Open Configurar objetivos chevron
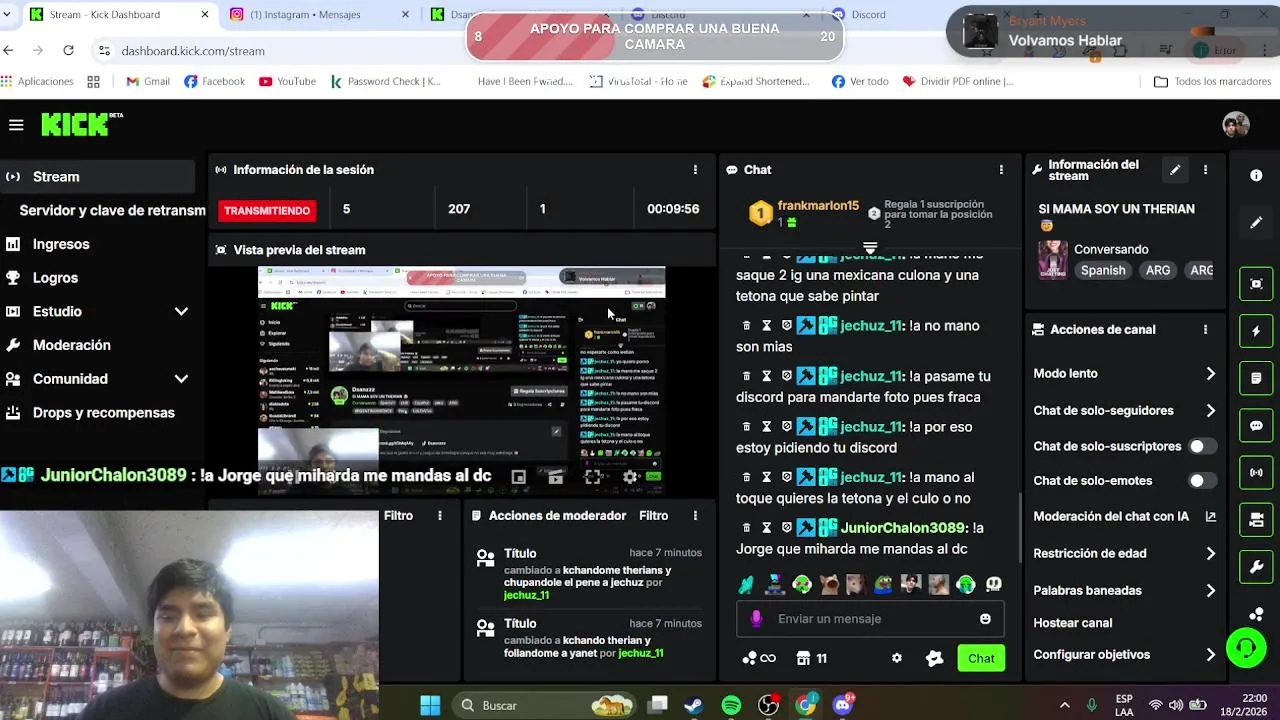The width and height of the screenshot is (1280, 720). point(1210,655)
